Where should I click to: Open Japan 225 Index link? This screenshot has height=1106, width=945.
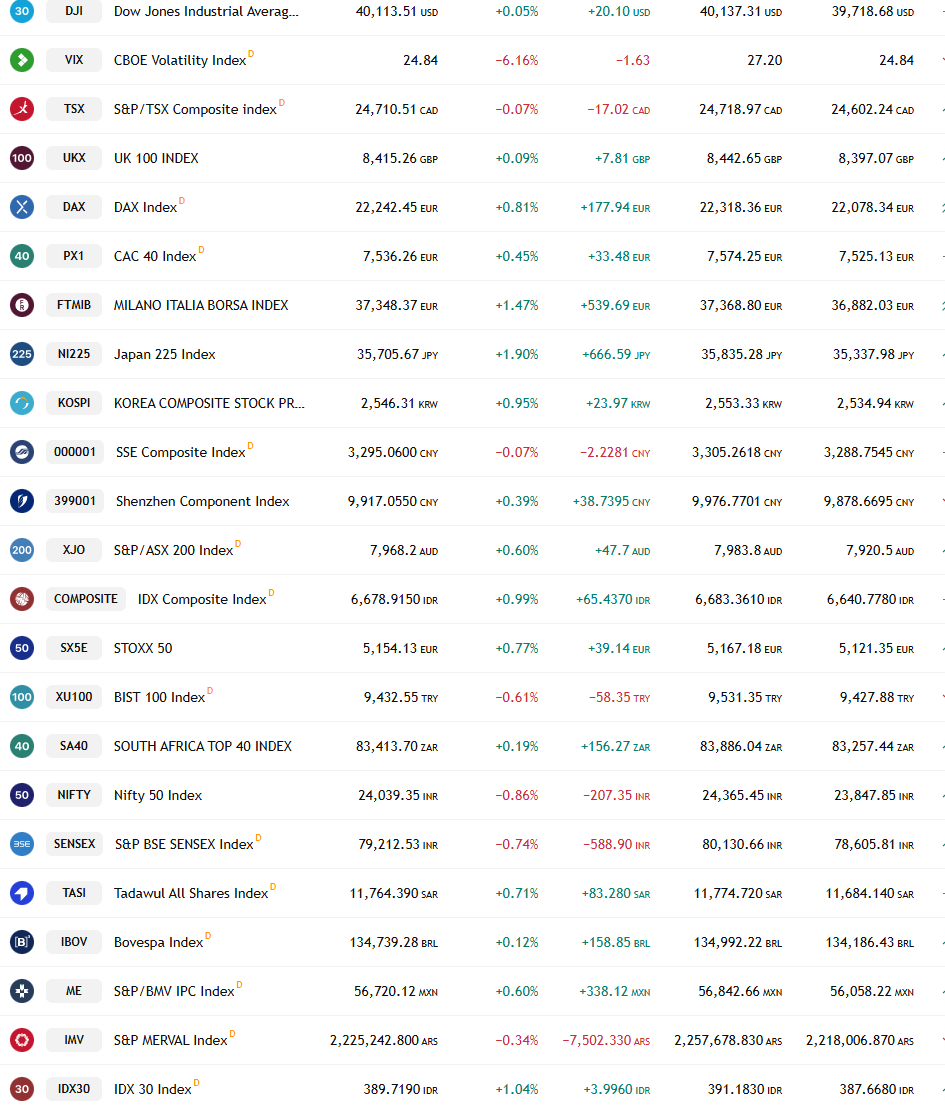[x=164, y=355]
